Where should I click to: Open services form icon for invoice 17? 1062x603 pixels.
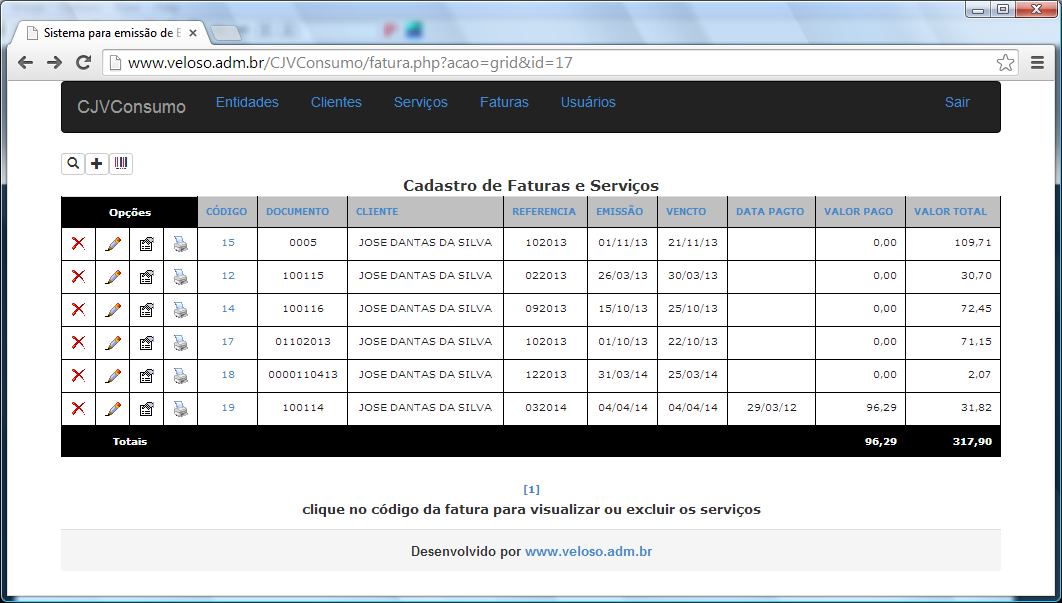coord(146,343)
